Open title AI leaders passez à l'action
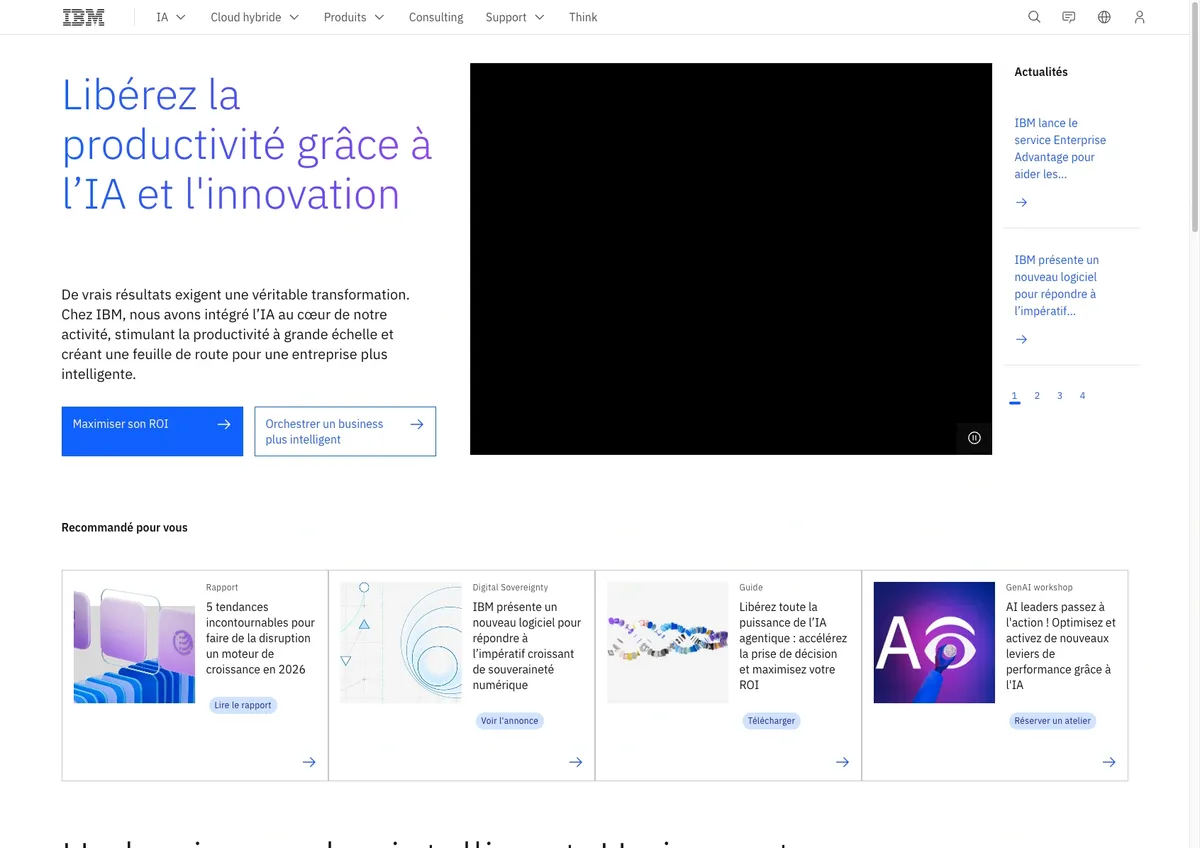The image size is (1200, 848). pyautogui.click(x=1060, y=646)
